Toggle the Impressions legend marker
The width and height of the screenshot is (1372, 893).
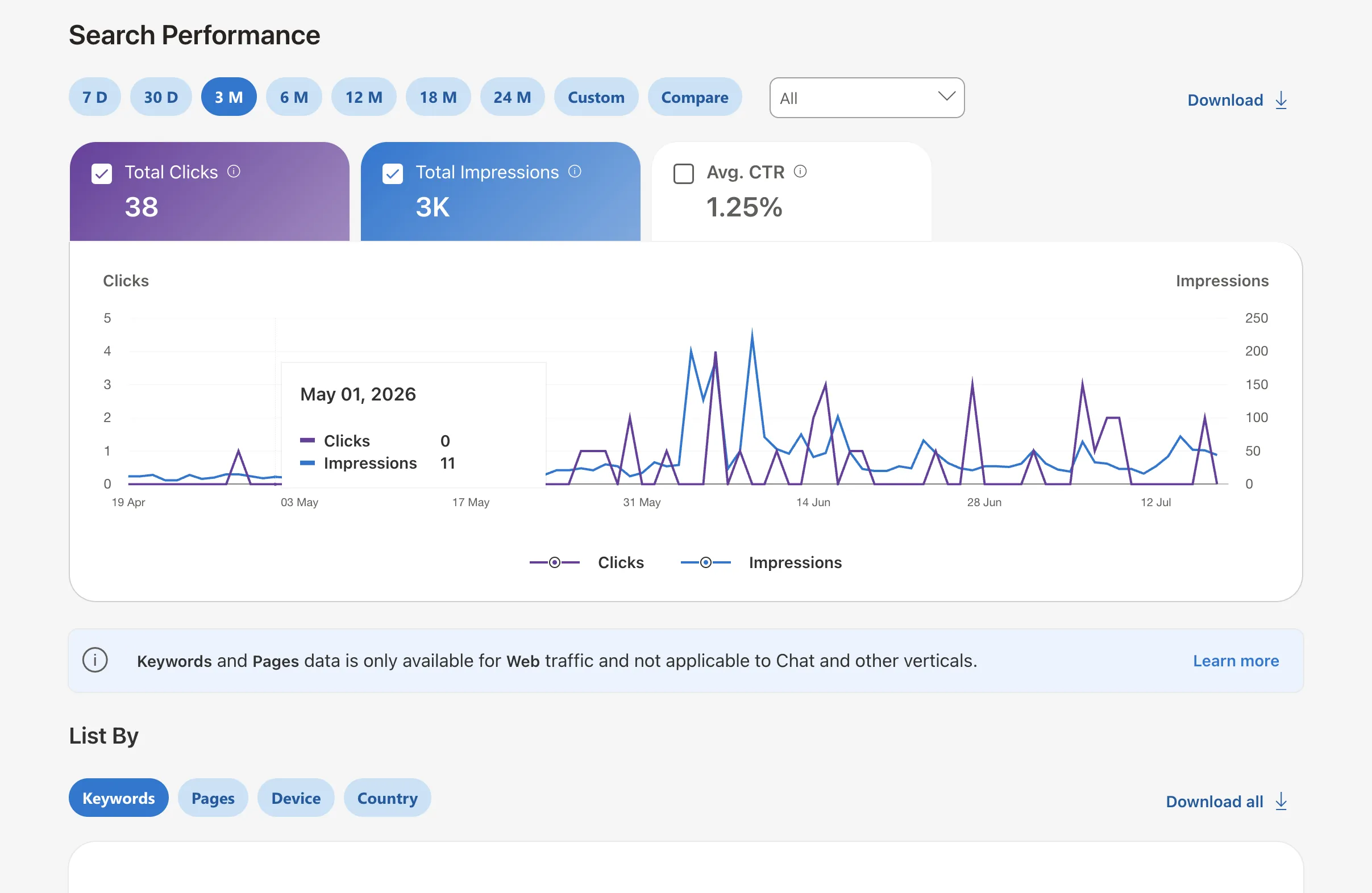705,562
